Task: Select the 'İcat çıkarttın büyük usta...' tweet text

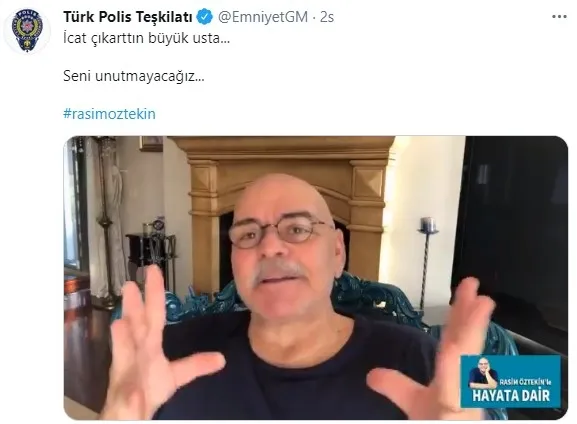Action: click(146, 38)
